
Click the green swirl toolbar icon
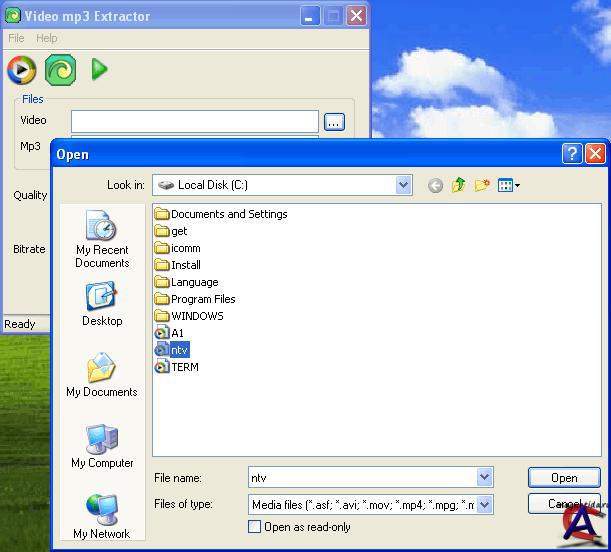61,69
